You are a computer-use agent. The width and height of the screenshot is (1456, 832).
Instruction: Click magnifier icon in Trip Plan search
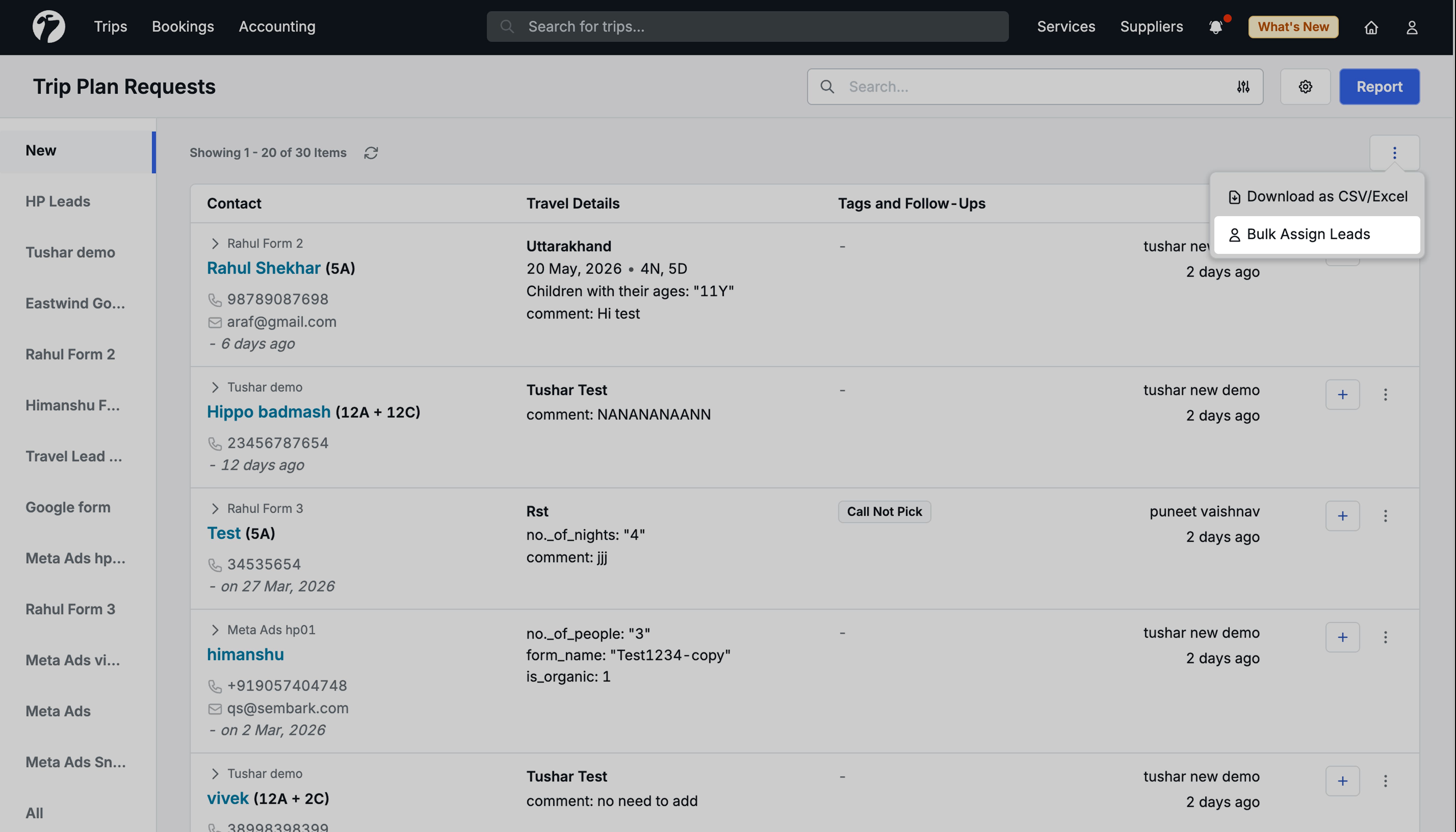(x=827, y=86)
